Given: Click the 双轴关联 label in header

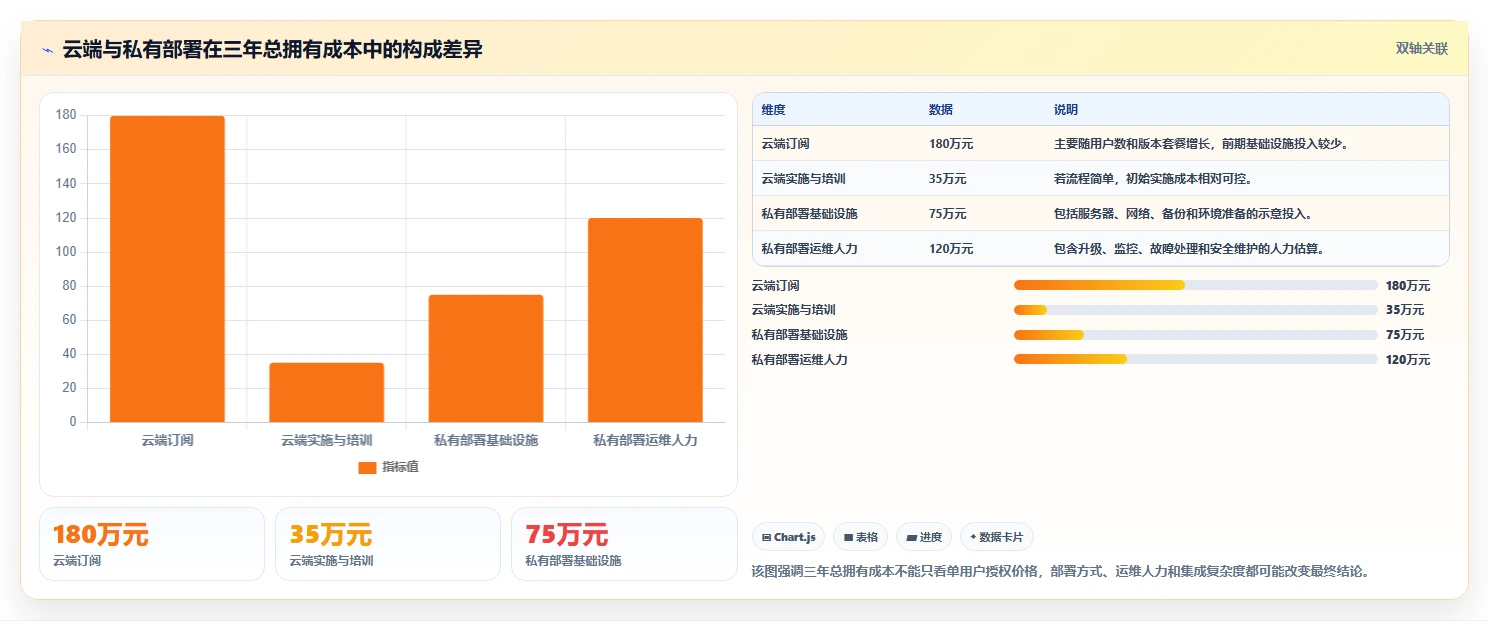Looking at the screenshot, I should (x=1422, y=49).
